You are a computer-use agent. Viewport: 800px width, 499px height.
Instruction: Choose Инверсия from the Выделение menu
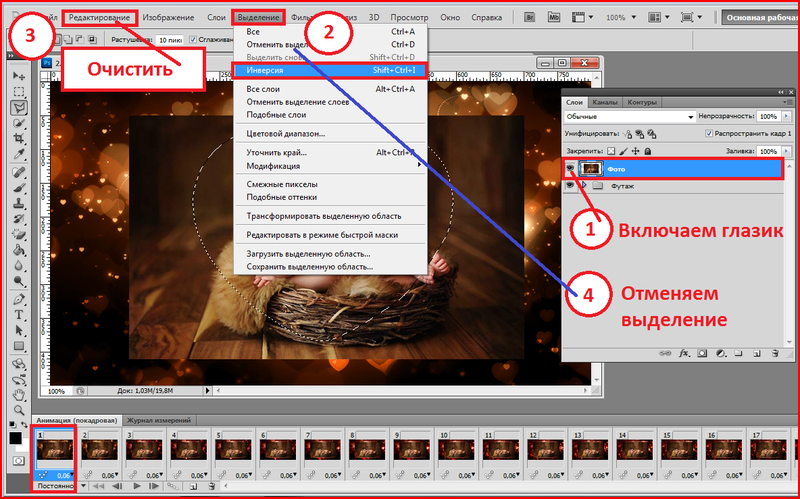(330, 70)
